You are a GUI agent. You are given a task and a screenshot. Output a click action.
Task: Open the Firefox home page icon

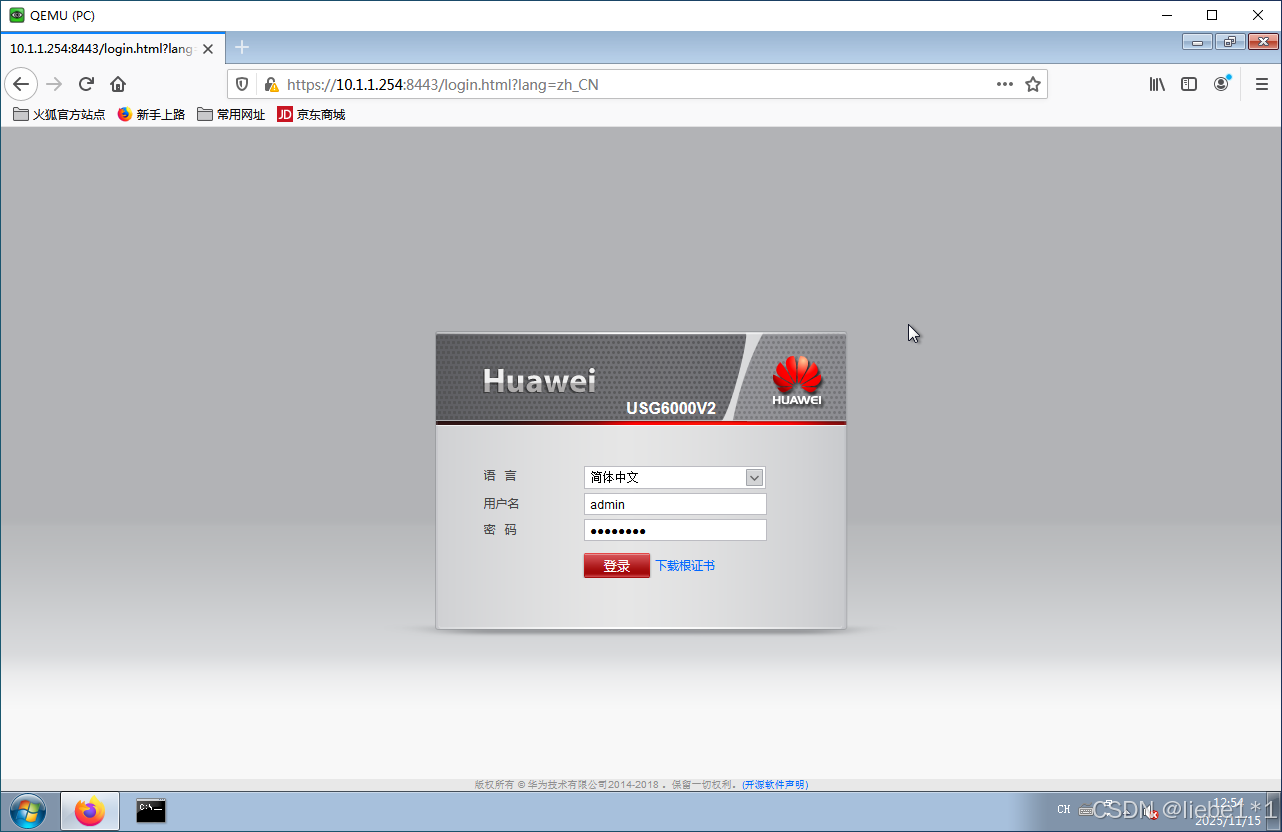click(x=118, y=84)
